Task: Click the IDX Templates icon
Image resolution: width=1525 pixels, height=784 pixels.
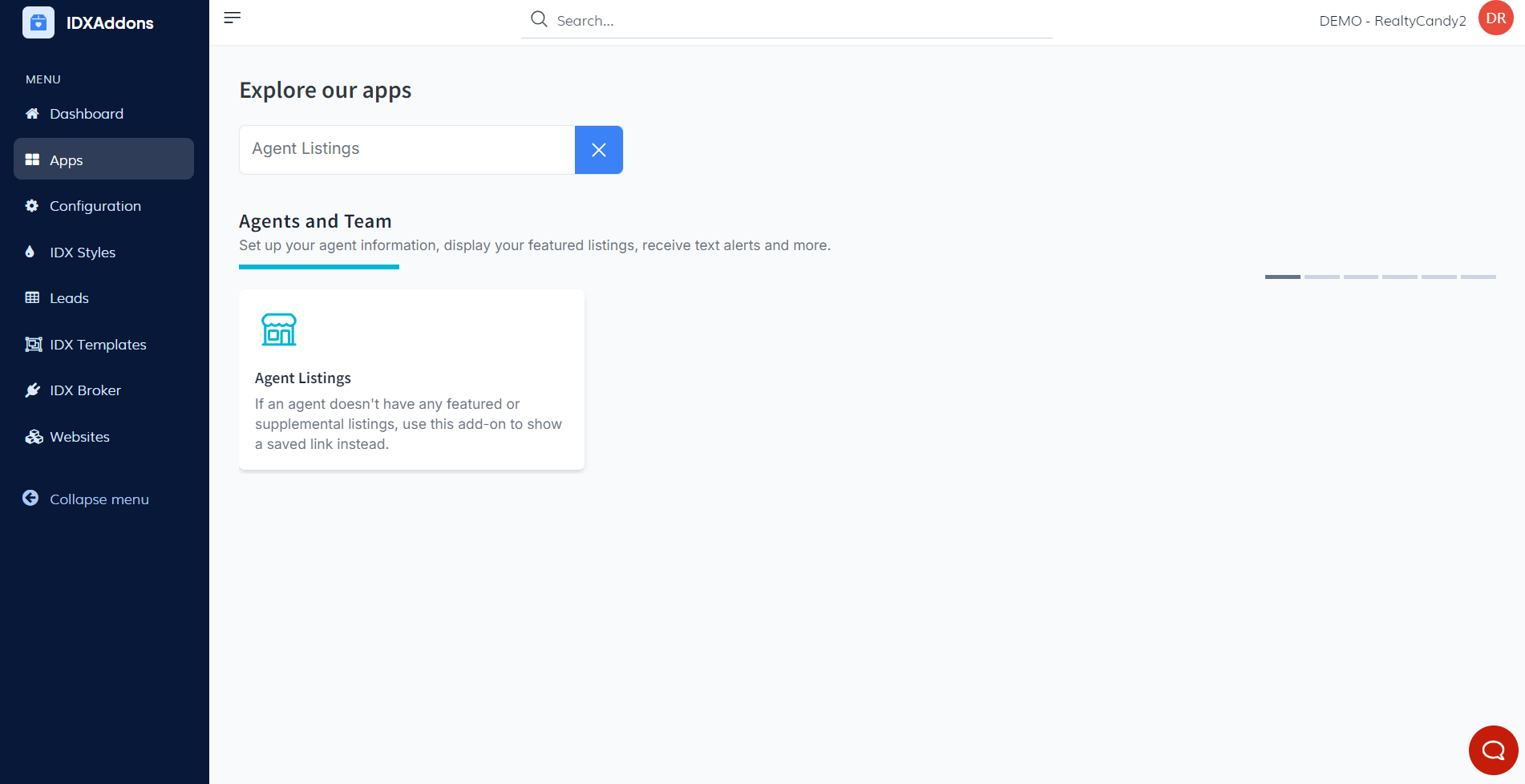Action: (33, 345)
